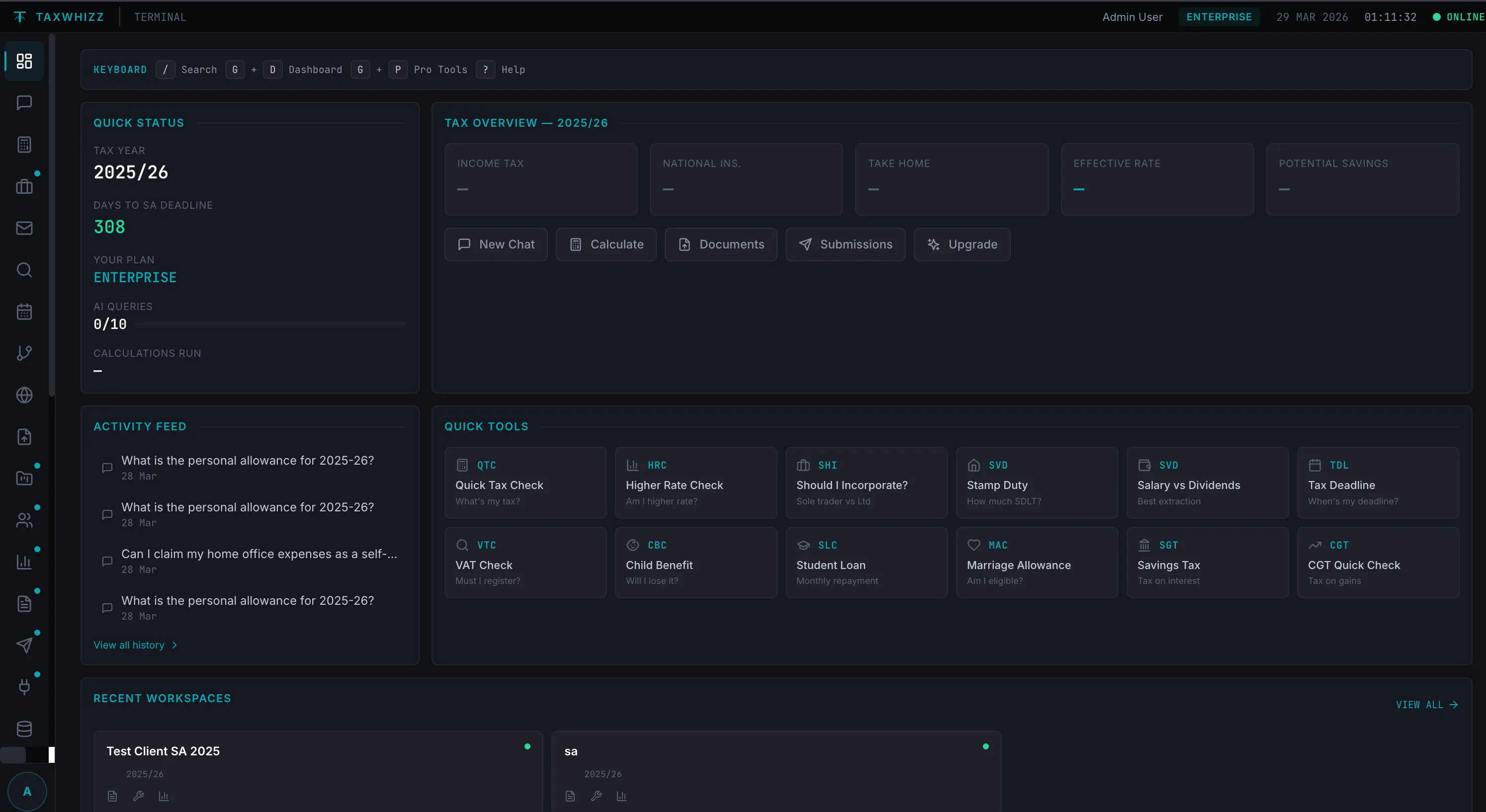Click the National Ins. overview card
The width and height of the screenshot is (1486, 812).
tap(746, 179)
